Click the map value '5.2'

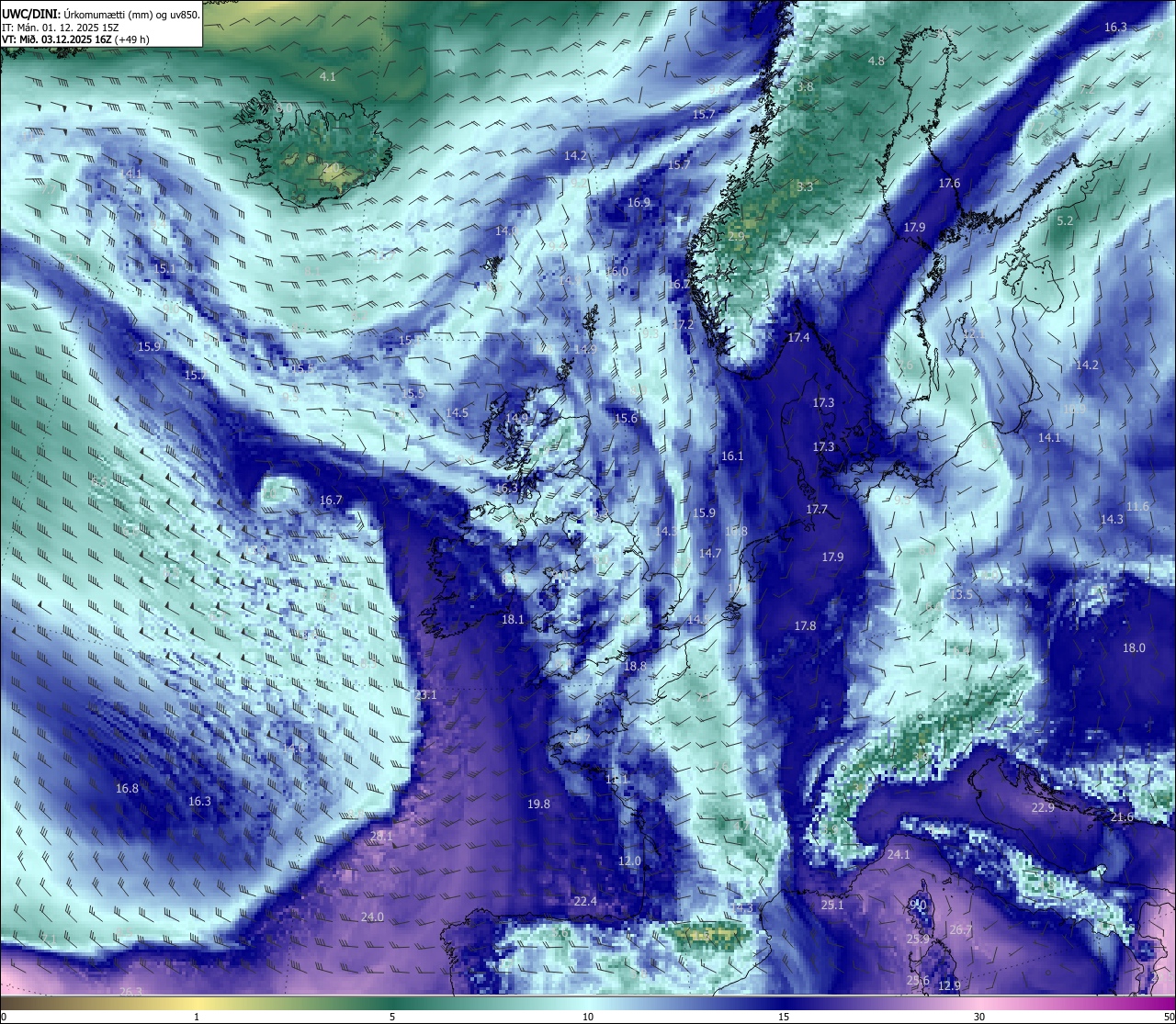1065,221
